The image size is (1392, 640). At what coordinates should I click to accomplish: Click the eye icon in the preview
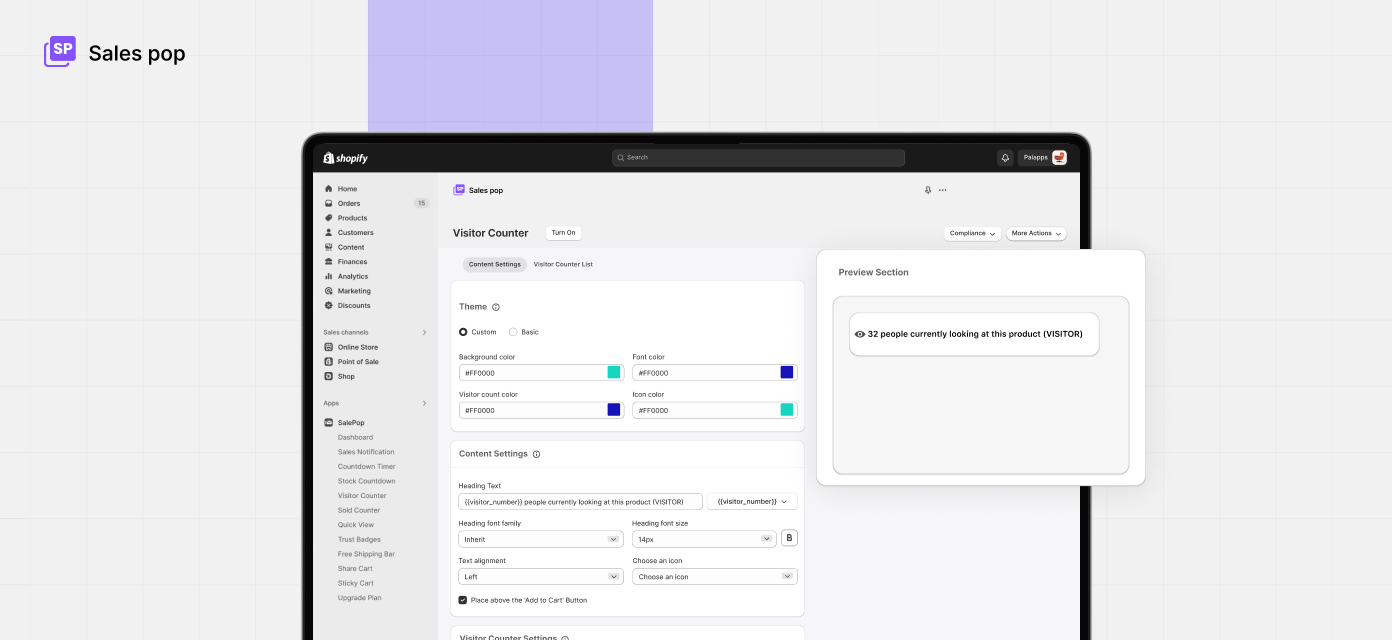coord(860,334)
